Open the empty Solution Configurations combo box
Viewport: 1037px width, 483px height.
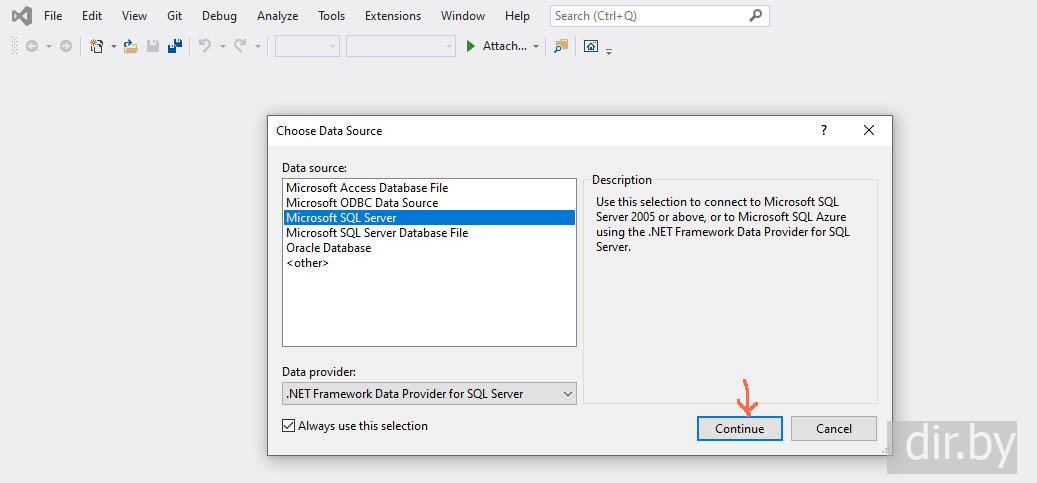(x=307, y=46)
